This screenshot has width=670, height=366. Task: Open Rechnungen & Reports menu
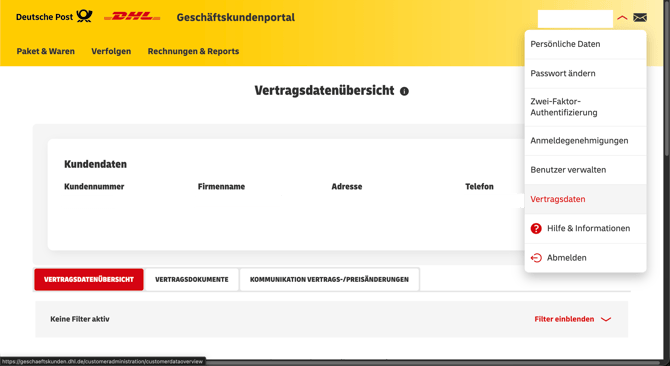click(x=193, y=51)
